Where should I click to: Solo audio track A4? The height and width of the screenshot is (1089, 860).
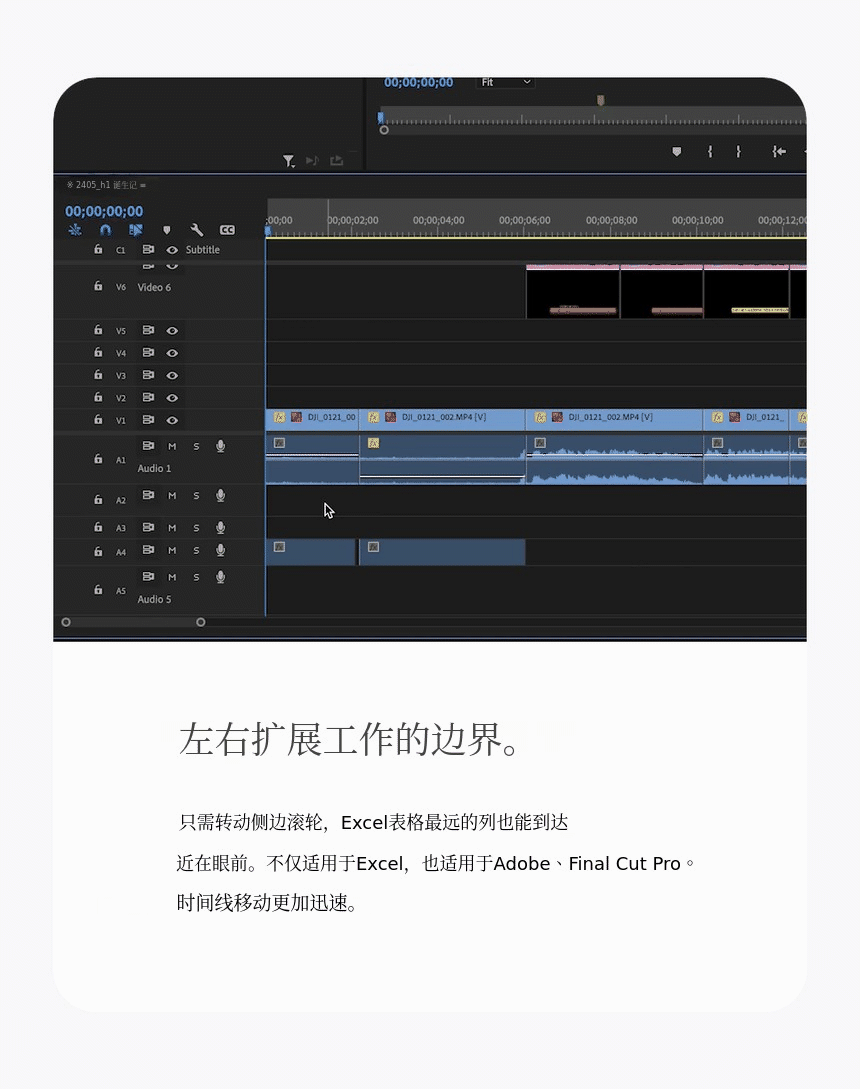(196, 551)
